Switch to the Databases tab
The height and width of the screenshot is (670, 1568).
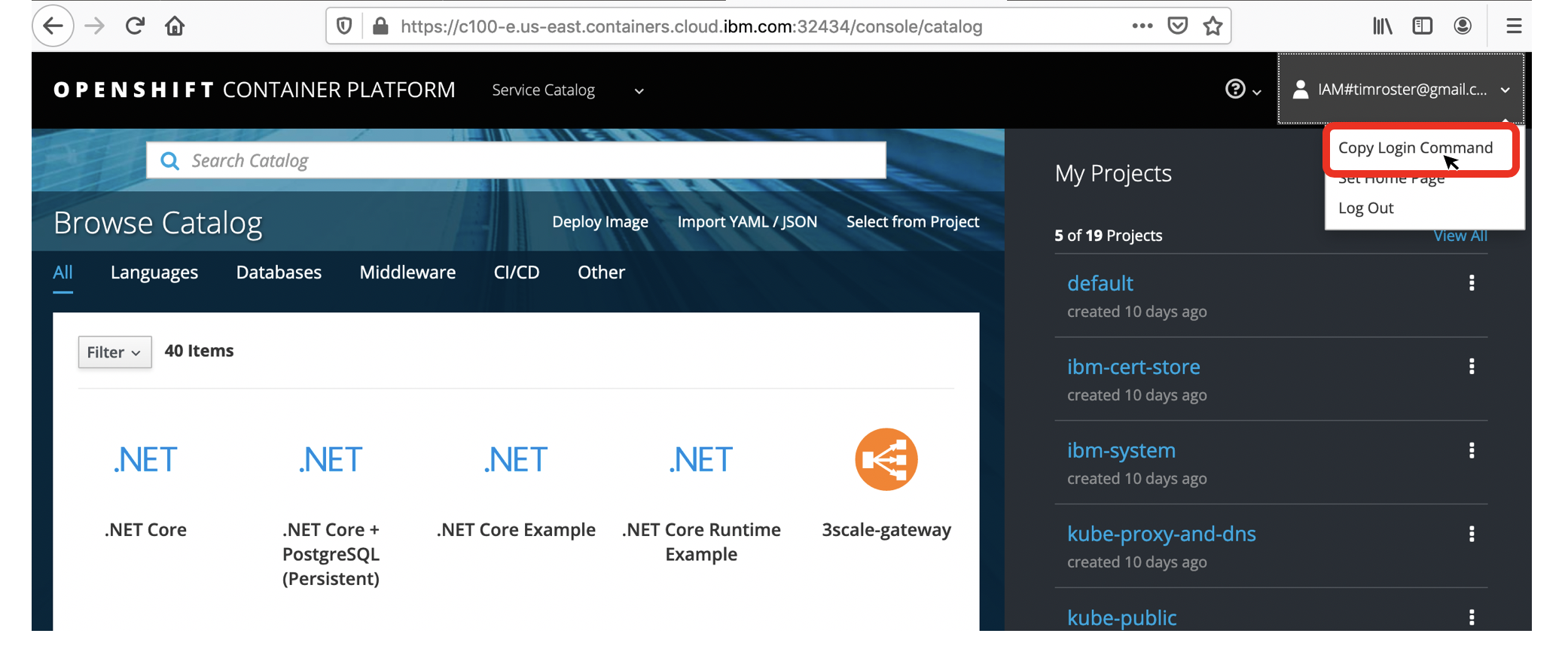(x=279, y=273)
